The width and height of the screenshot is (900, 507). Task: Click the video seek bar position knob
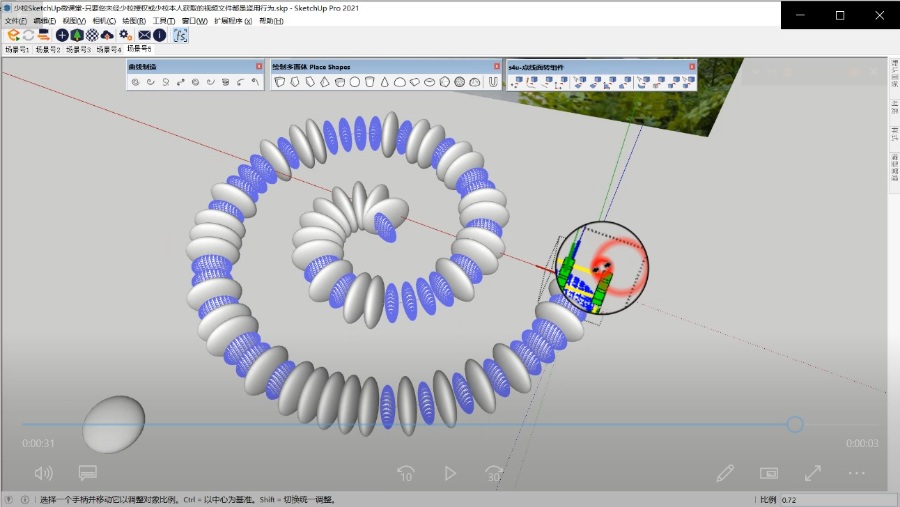[795, 424]
